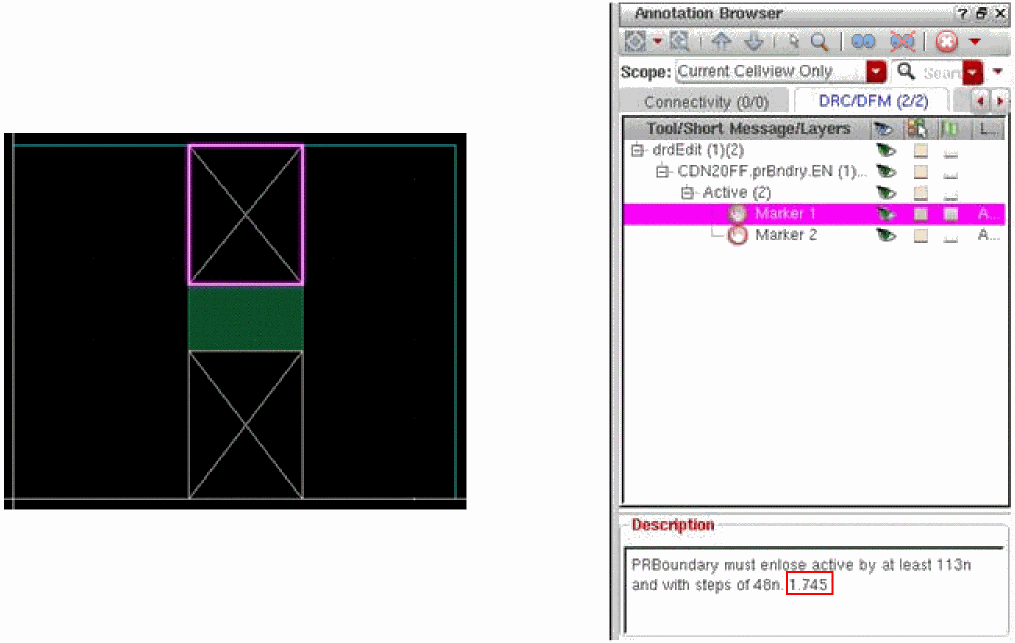The width and height of the screenshot is (1015, 643).
Task: Open the zoom options dropdown arrow in toolbar
Action: coord(658,41)
